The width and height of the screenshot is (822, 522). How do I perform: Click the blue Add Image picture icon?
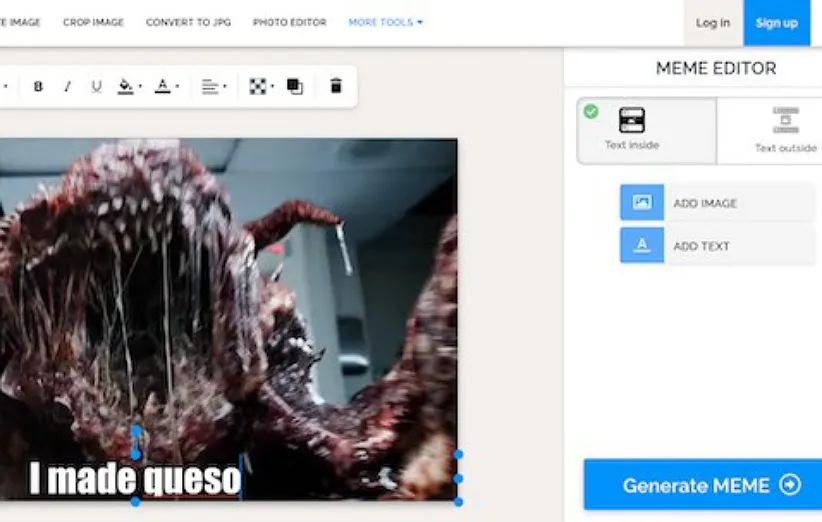[x=642, y=203]
